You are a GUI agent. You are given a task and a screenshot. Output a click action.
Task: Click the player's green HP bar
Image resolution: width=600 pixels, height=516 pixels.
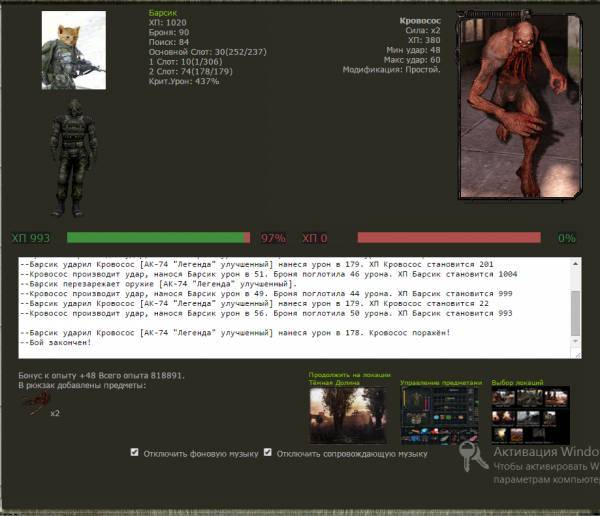[157, 238]
